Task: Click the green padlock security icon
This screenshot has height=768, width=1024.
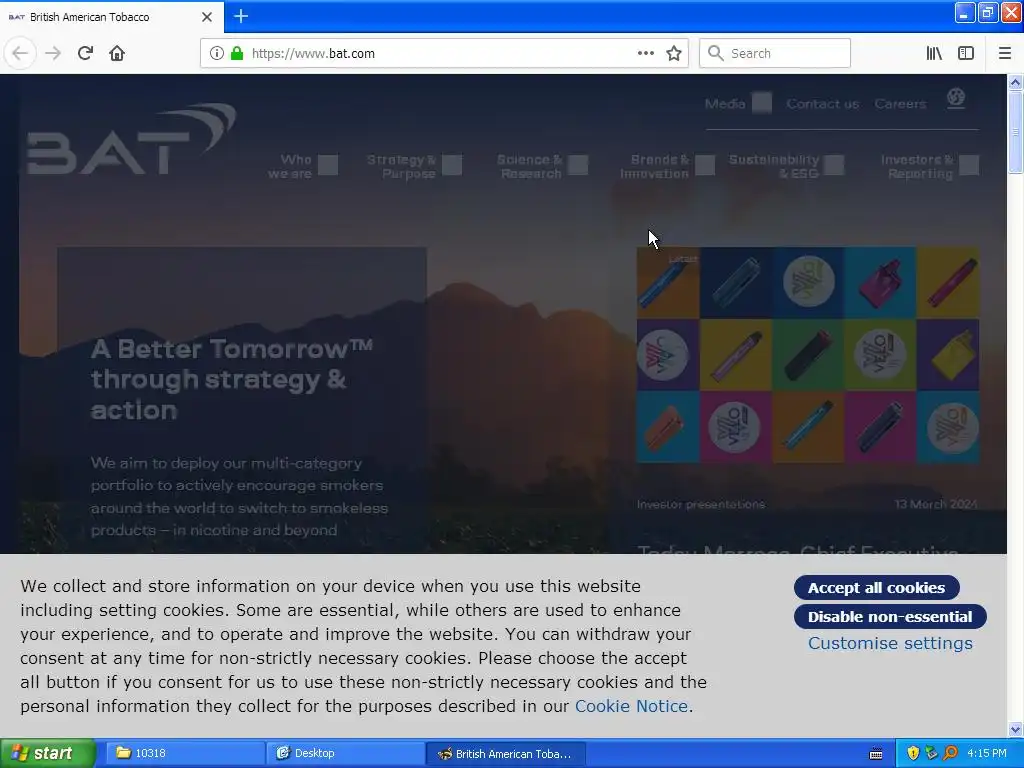Action: click(237, 54)
